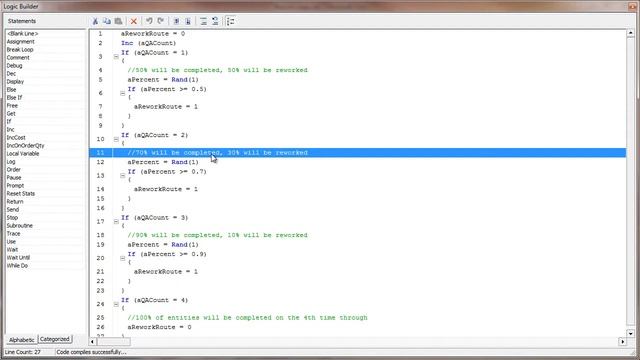Select the Log statement

11,162
